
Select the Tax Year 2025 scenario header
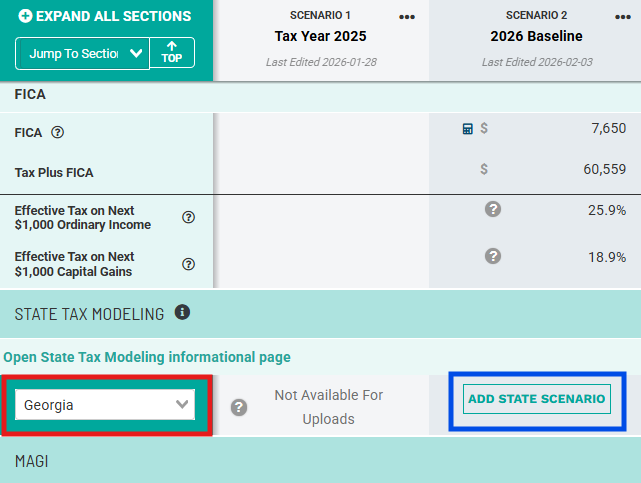coord(321,36)
